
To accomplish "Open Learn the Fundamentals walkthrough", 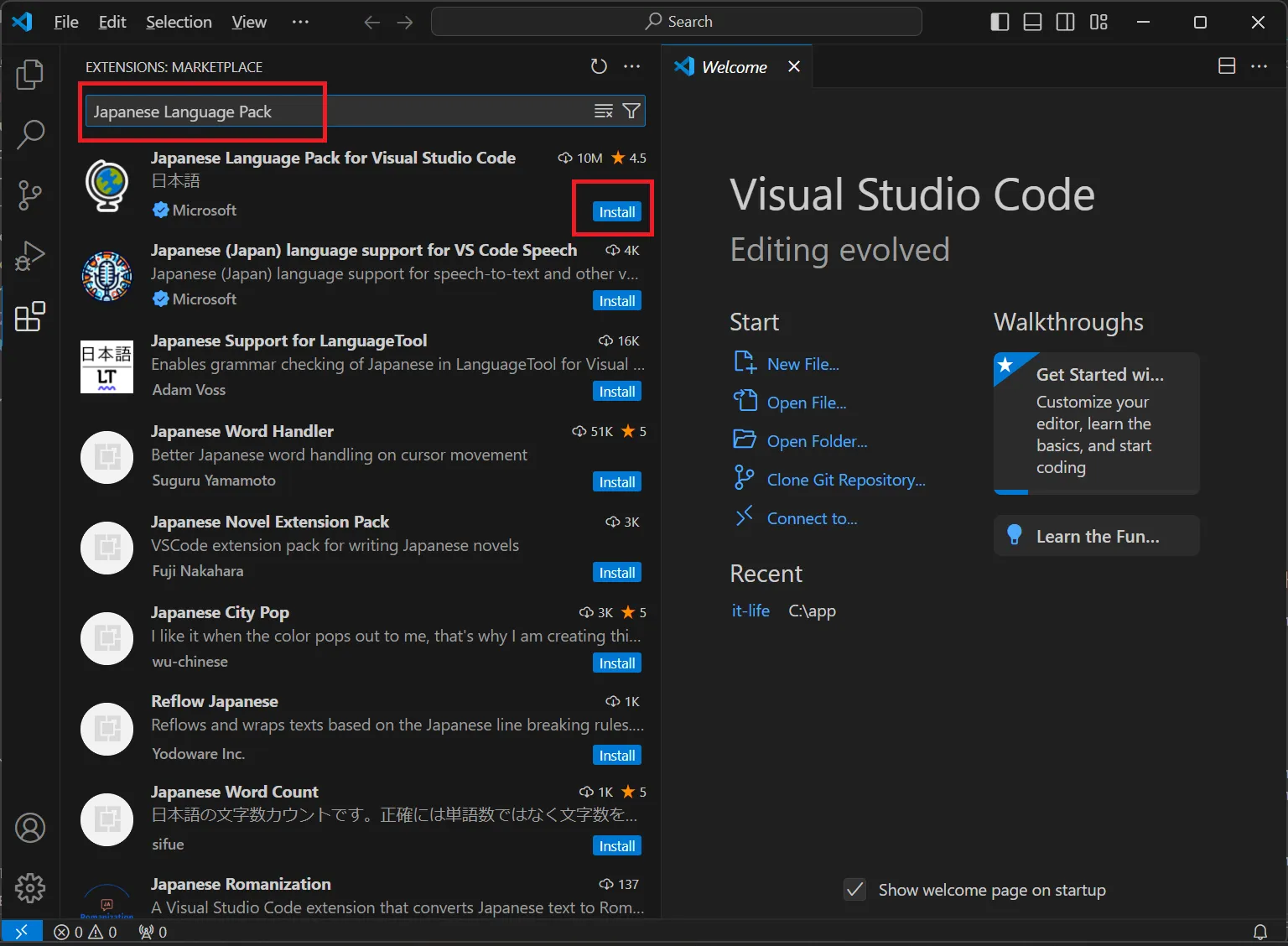I will point(1097,536).
